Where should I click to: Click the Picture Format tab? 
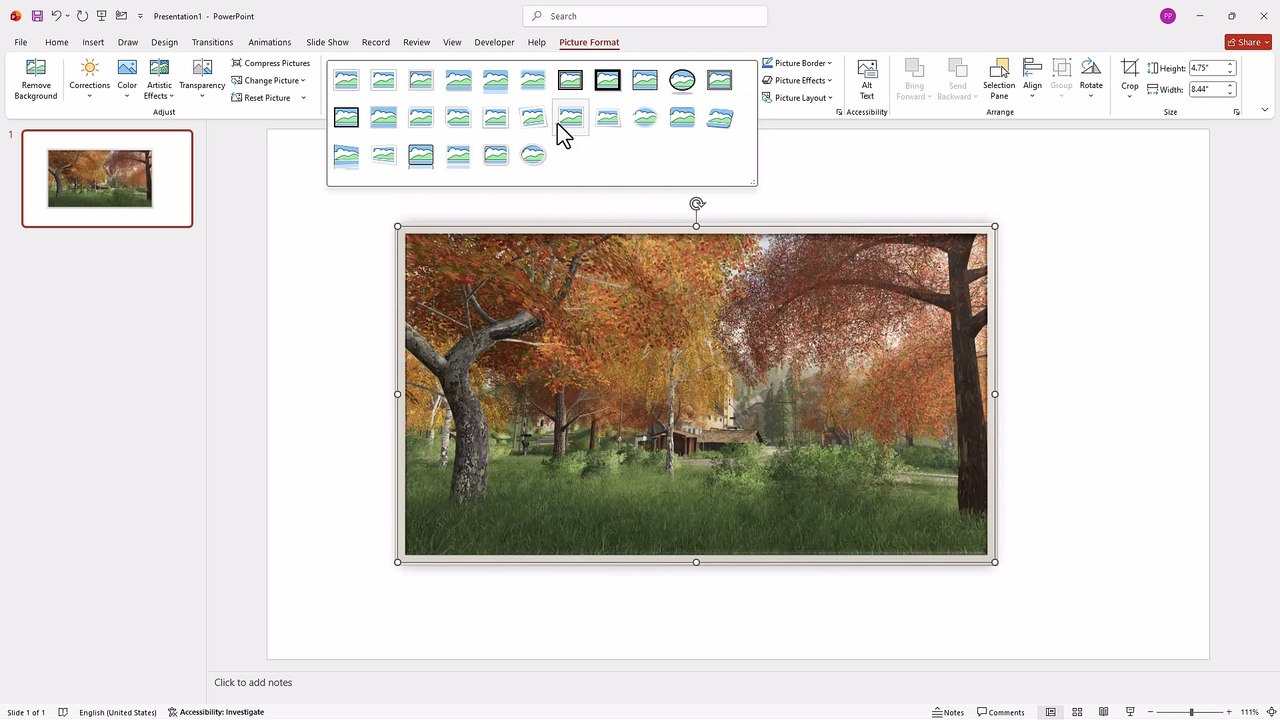(589, 42)
